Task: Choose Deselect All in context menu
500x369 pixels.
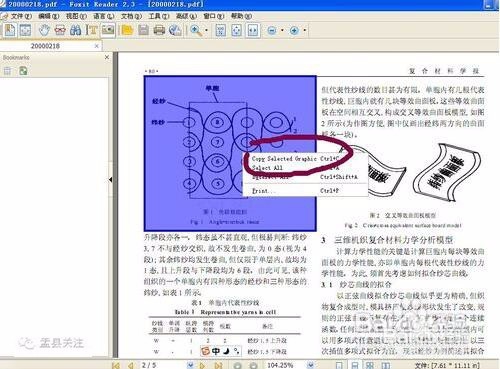Action: [305, 177]
